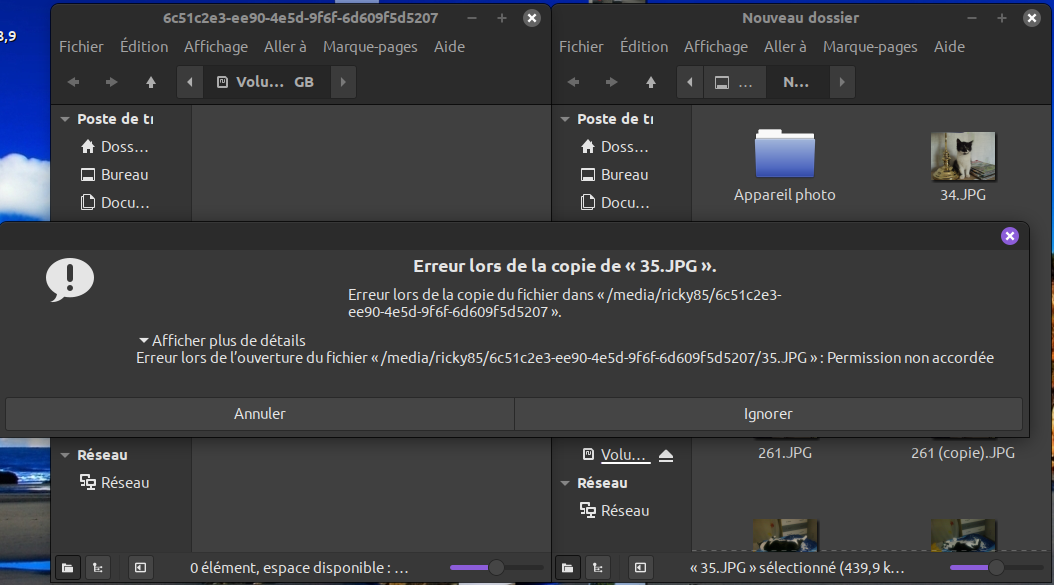Open Aide menu in Nouveau dossier window

pyautogui.click(x=949, y=46)
